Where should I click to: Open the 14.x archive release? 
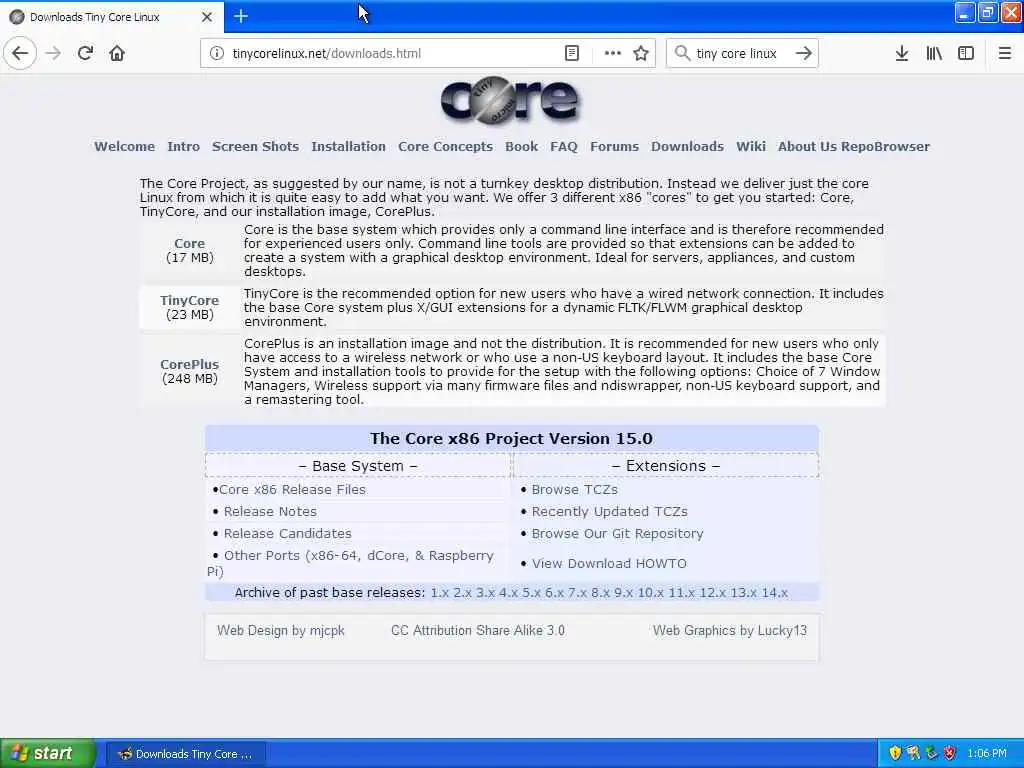coord(775,593)
